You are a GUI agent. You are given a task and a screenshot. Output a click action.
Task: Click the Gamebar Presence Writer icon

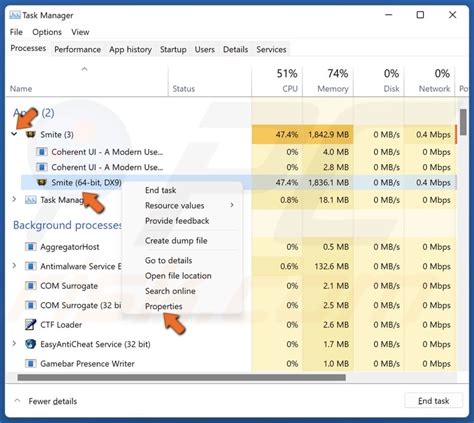pyautogui.click(x=31, y=363)
